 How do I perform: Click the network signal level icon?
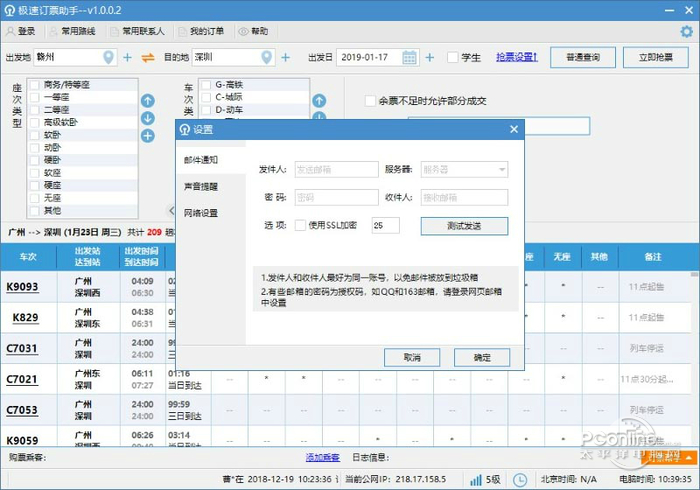[476, 480]
